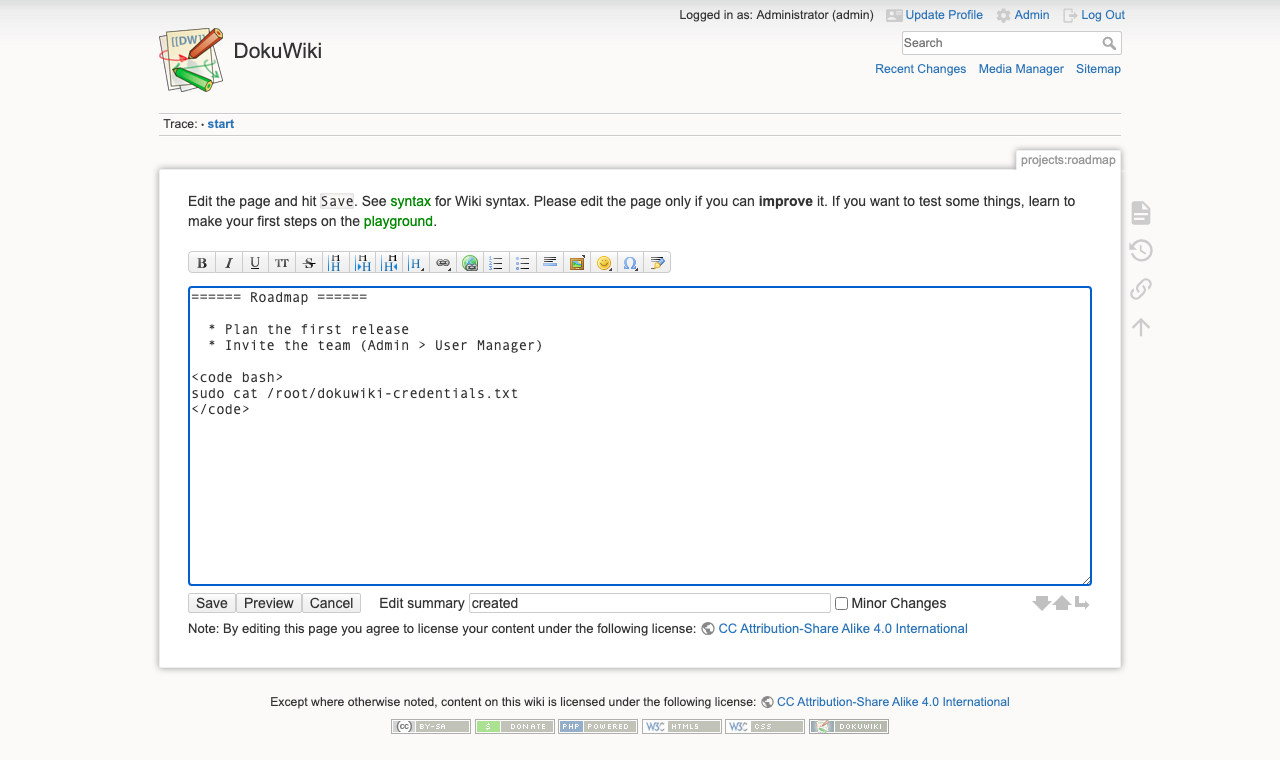
Task: Open the Media Manager
Action: click(1021, 69)
